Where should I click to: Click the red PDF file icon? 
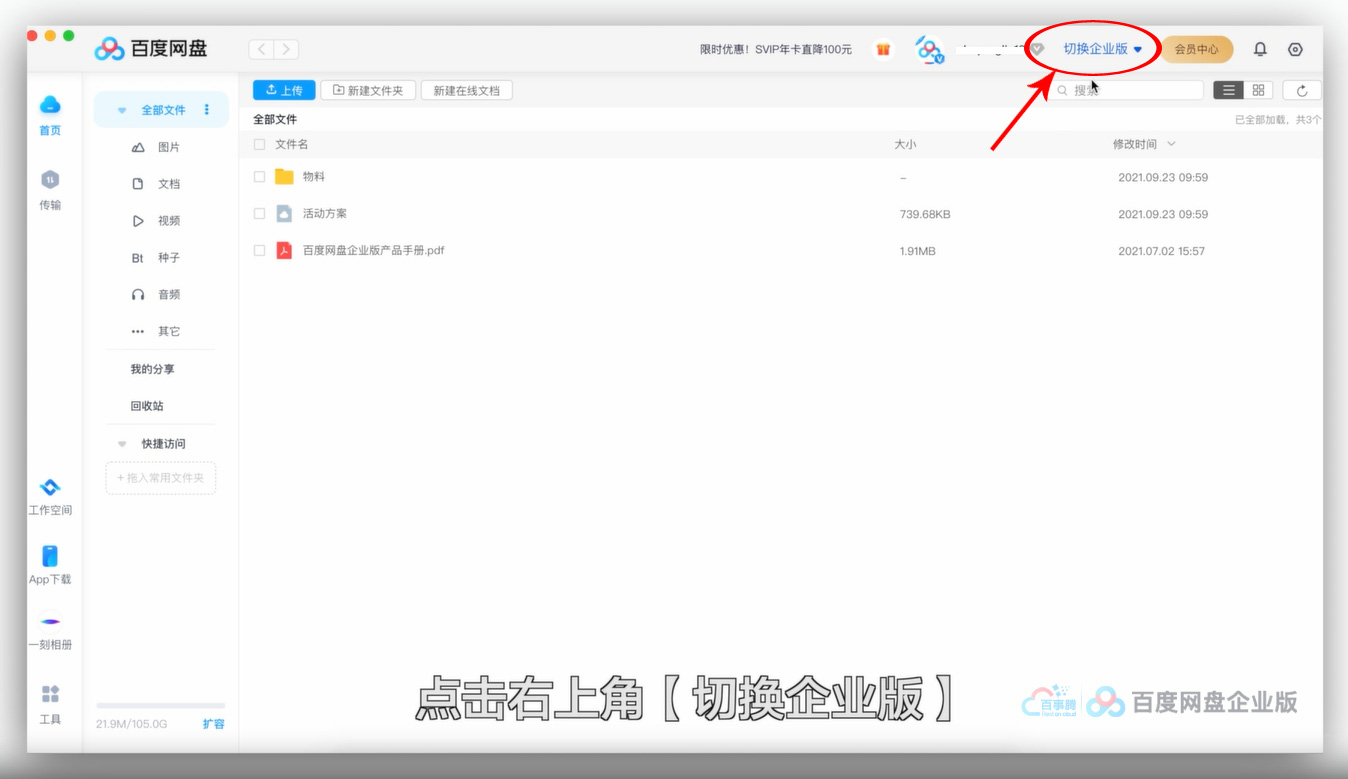(x=284, y=251)
